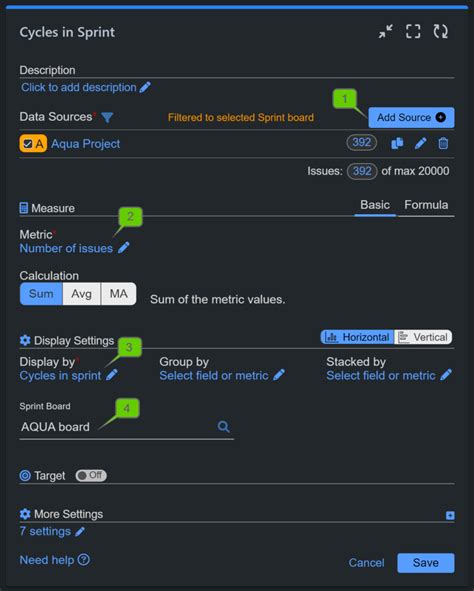Click the Add Source button
474x591 pixels.
pos(411,118)
